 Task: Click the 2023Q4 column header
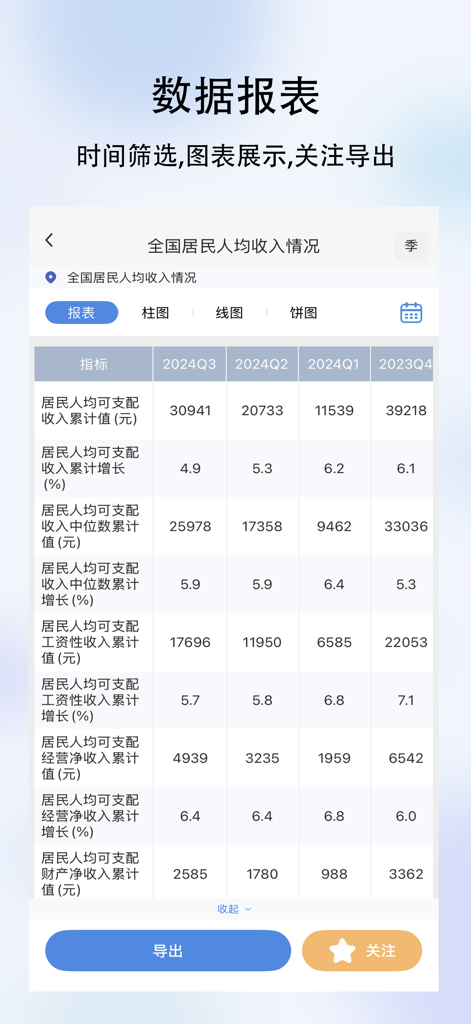(x=402, y=364)
